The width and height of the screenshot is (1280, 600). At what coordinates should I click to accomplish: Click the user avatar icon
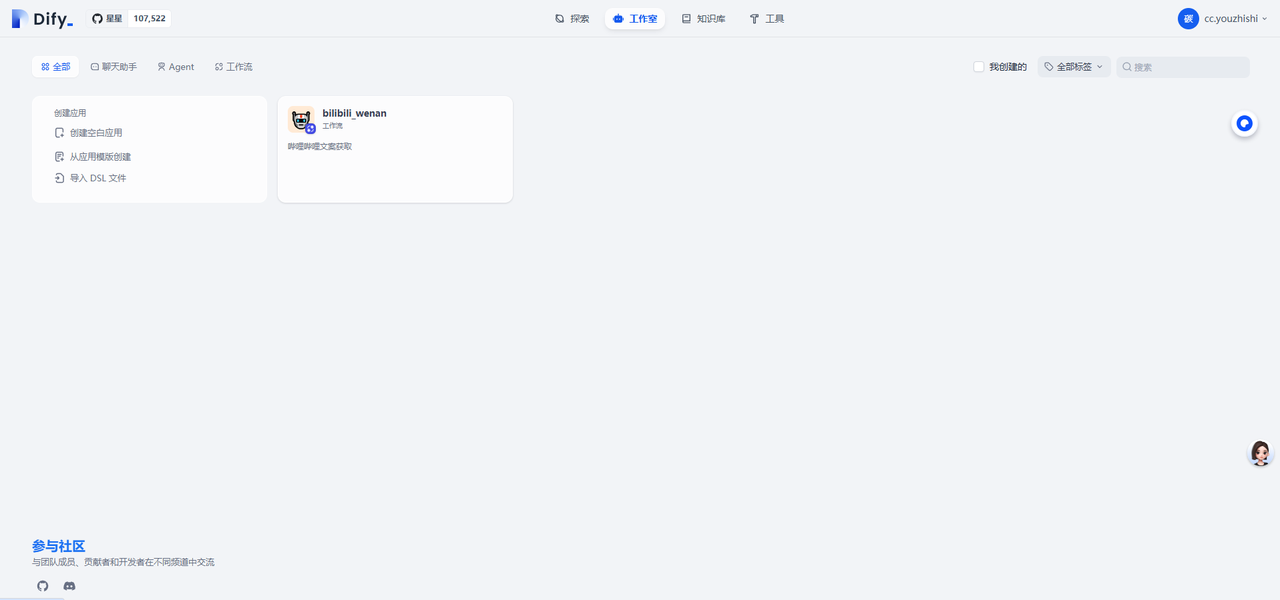pyautogui.click(x=1188, y=18)
